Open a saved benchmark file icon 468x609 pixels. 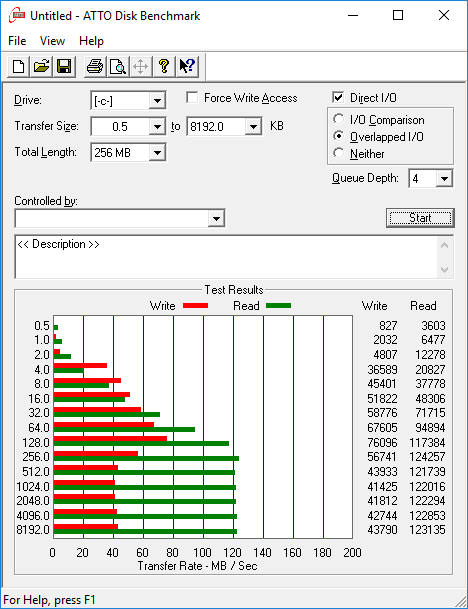pos(42,66)
